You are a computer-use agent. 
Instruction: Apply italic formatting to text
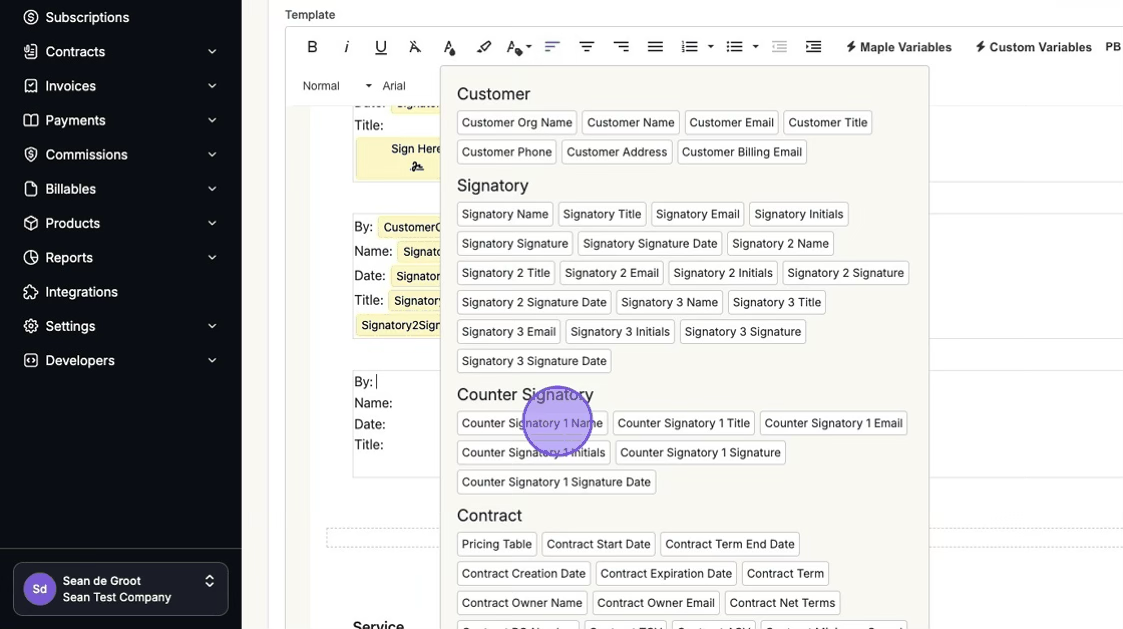pos(346,47)
